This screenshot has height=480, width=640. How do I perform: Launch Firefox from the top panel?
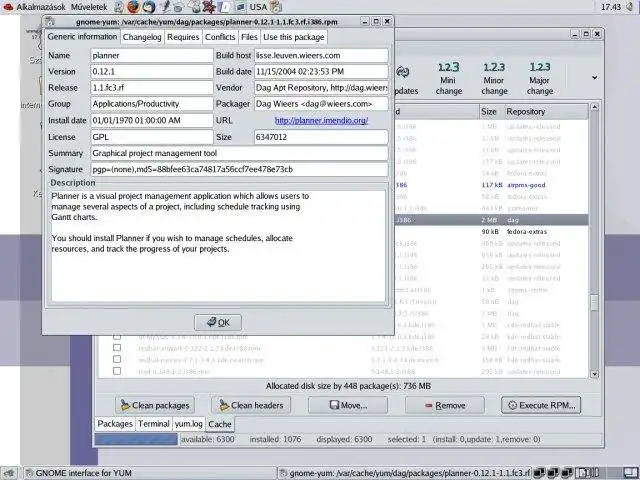pos(133,7)
